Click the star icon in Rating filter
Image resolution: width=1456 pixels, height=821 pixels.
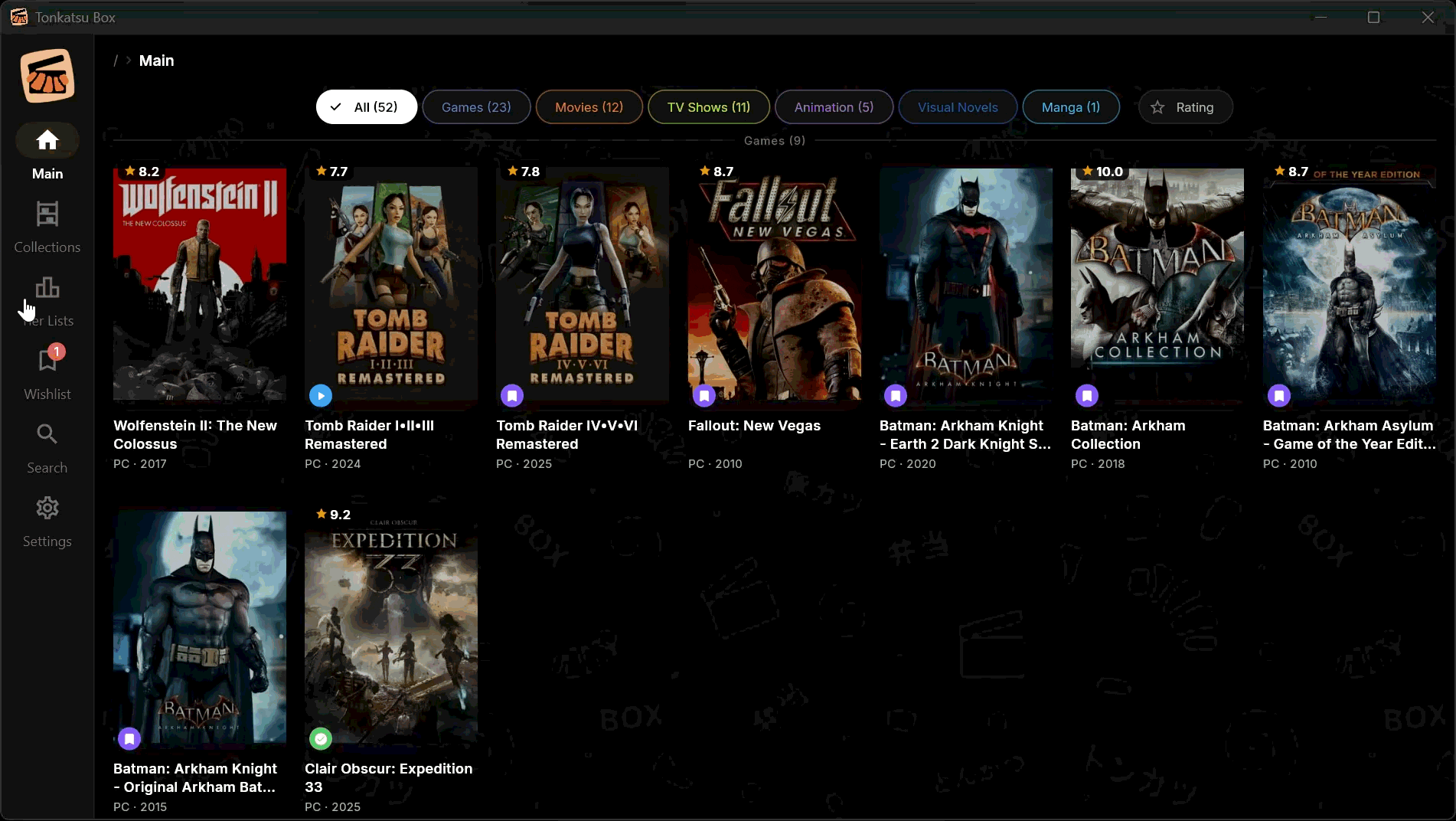click(x=1157, y=107)
